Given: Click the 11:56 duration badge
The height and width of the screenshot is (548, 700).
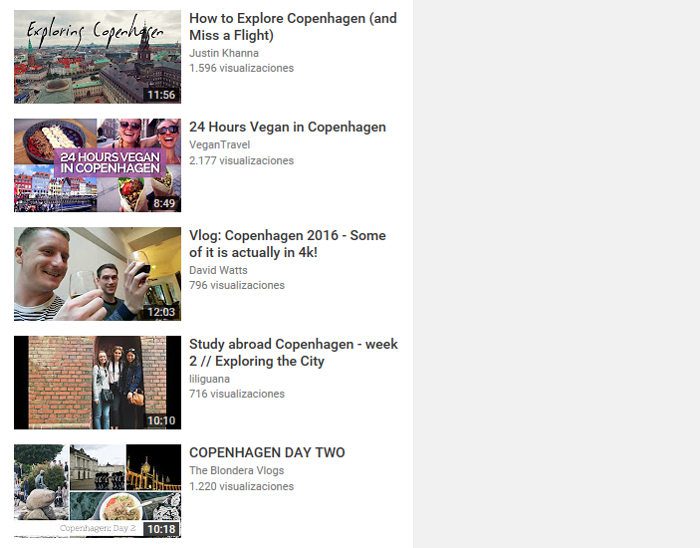Looking at the screenshot, I should click(x=161, y=95).
